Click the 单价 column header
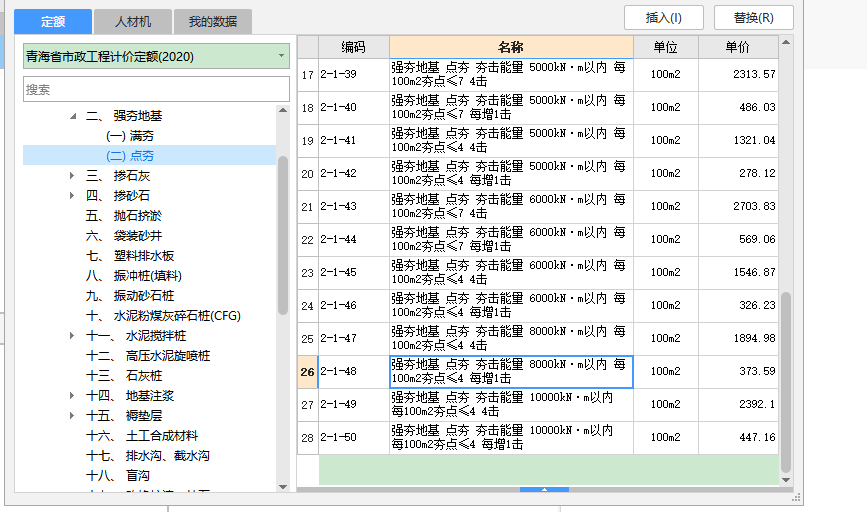The height and width of the screenshot is (512, 867). 738,47
